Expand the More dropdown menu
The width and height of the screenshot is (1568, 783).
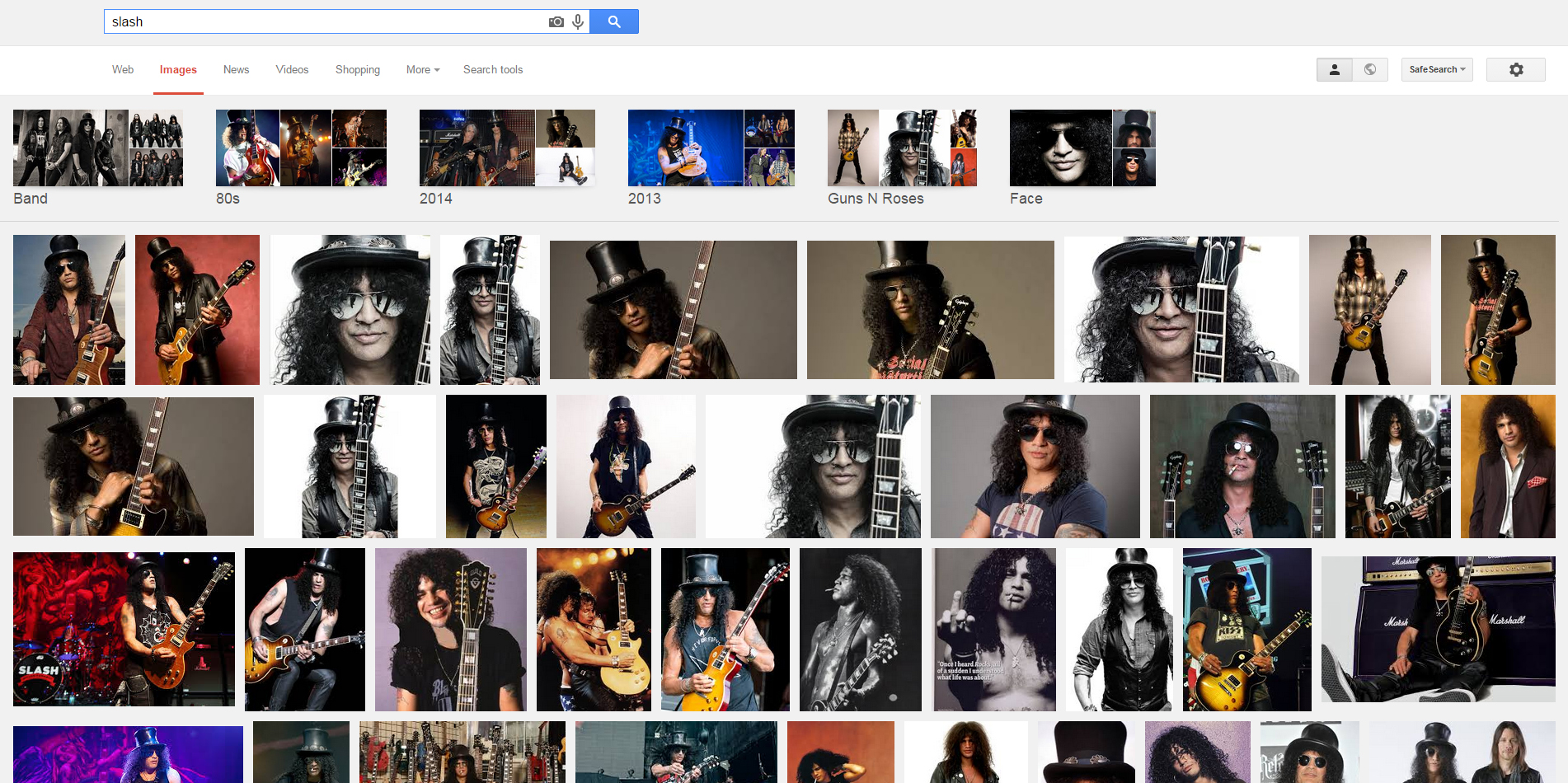[x=423, y=70]
